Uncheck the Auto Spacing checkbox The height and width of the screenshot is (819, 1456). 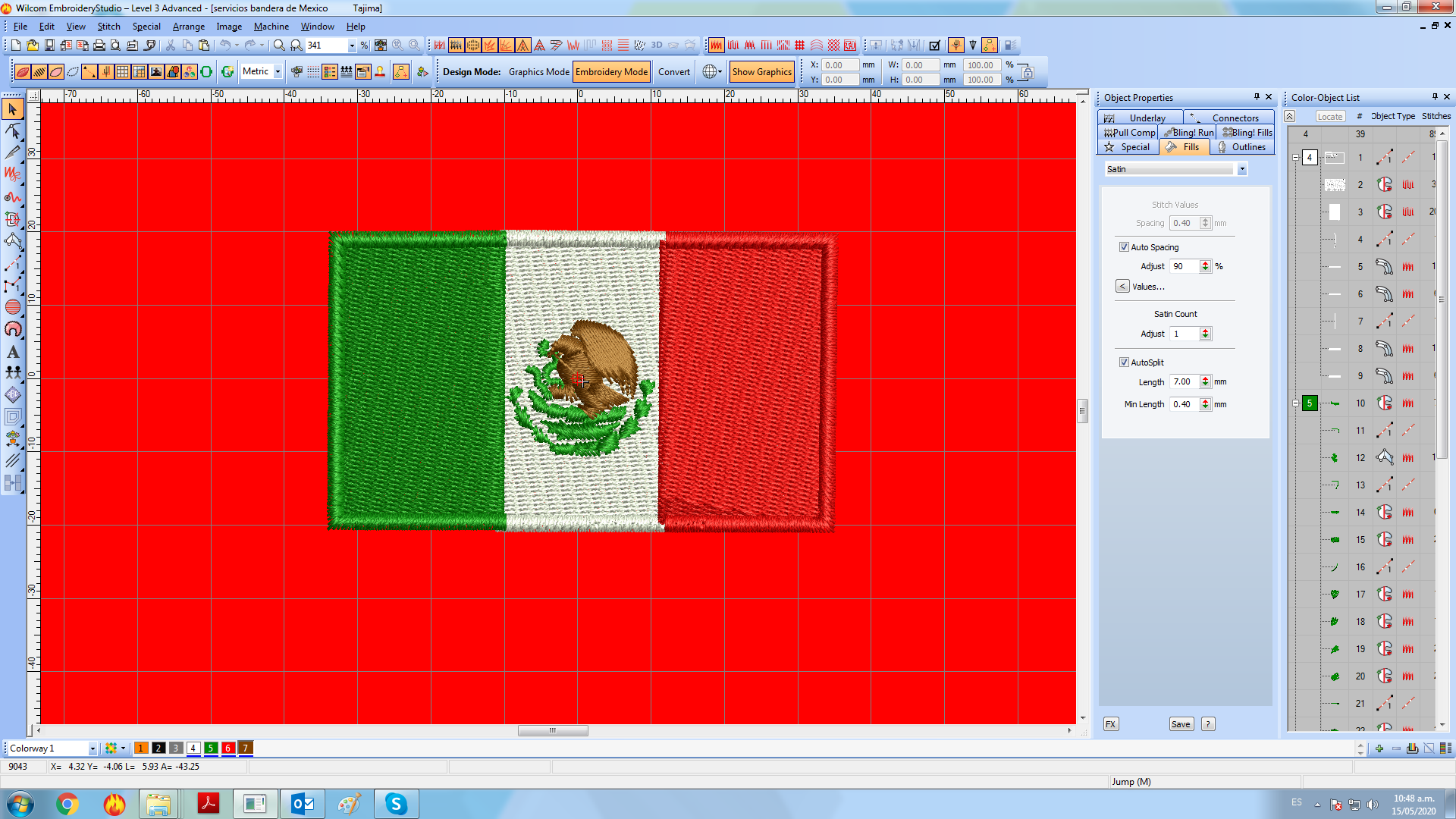(1124, 247)
